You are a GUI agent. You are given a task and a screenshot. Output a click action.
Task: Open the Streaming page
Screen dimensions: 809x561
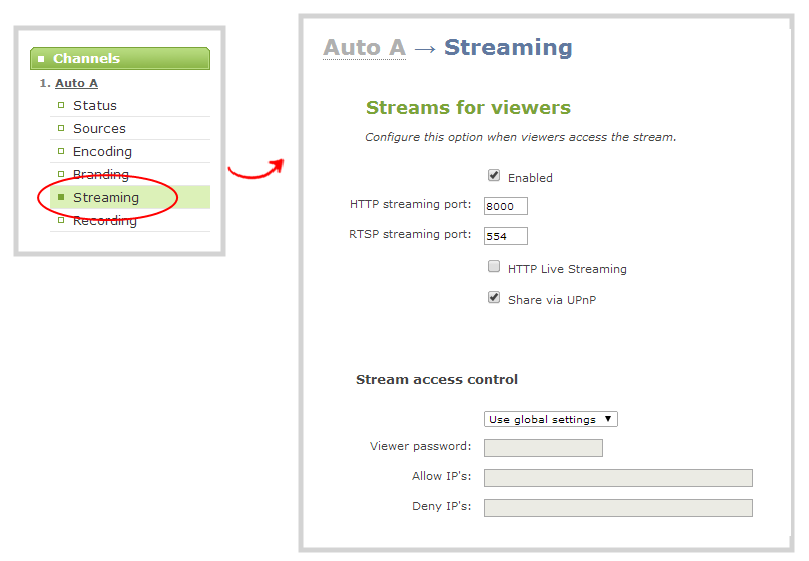click(x=105, y=197)
